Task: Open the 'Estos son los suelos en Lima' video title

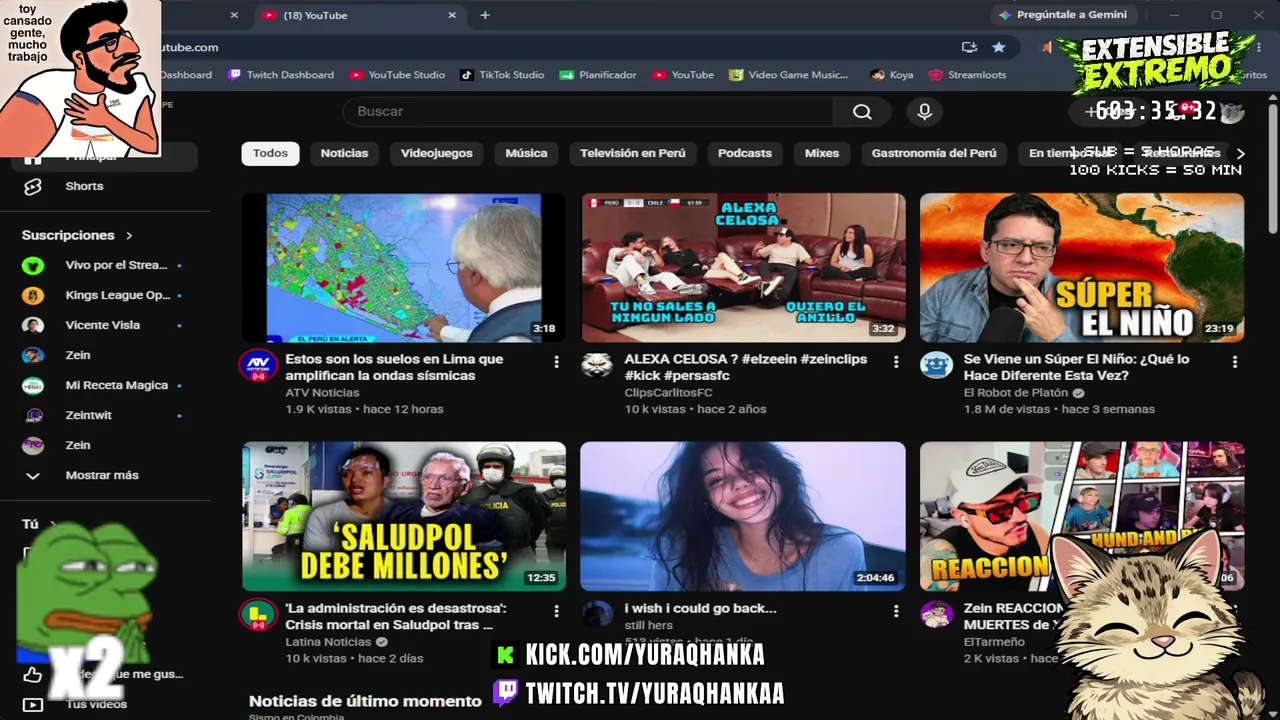Action: [x=394, y=367]
